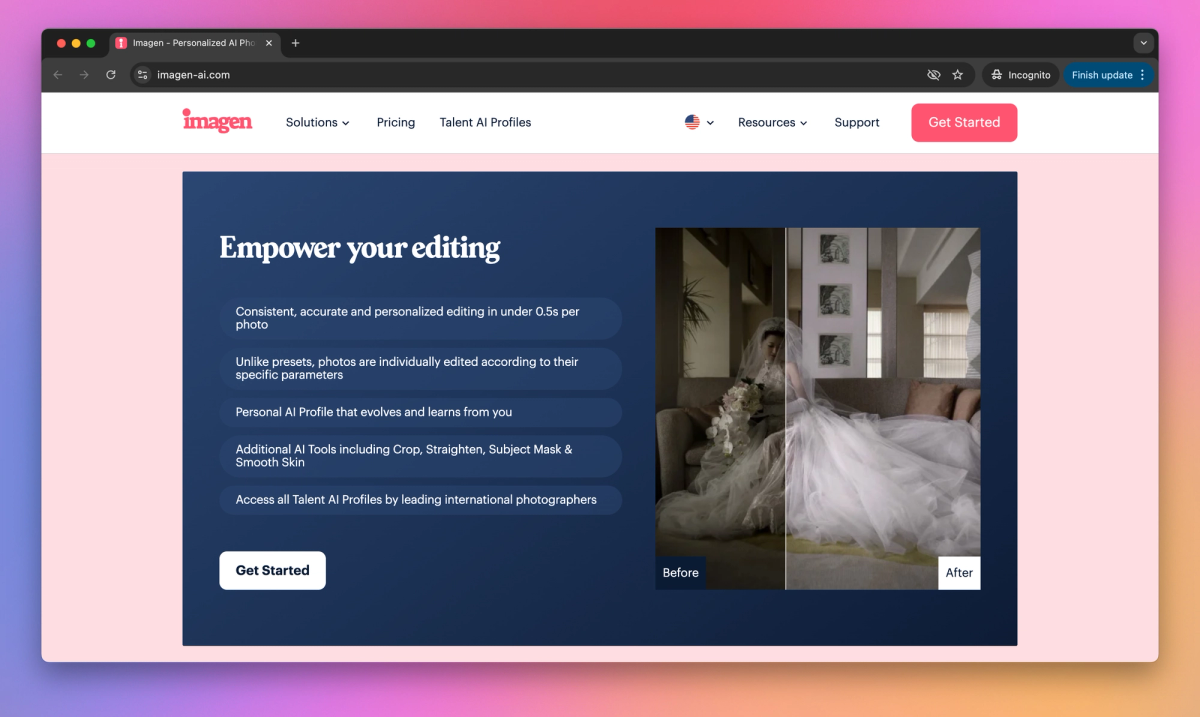The height and width of the screenshot is (717, 1200).
Task: Click the 'Unlike presets, photos are individually edited' item
Action: pyautogui.click(x=421, y=368)
